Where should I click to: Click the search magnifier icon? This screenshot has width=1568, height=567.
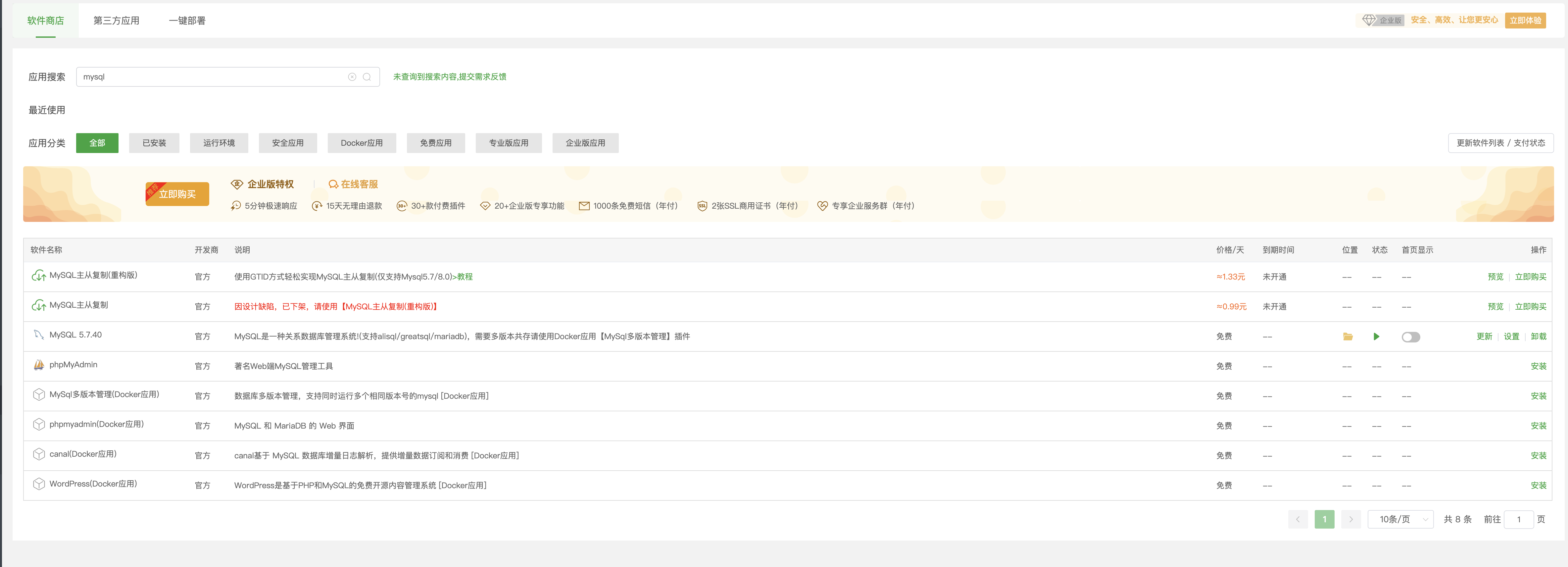pos(367,77)
